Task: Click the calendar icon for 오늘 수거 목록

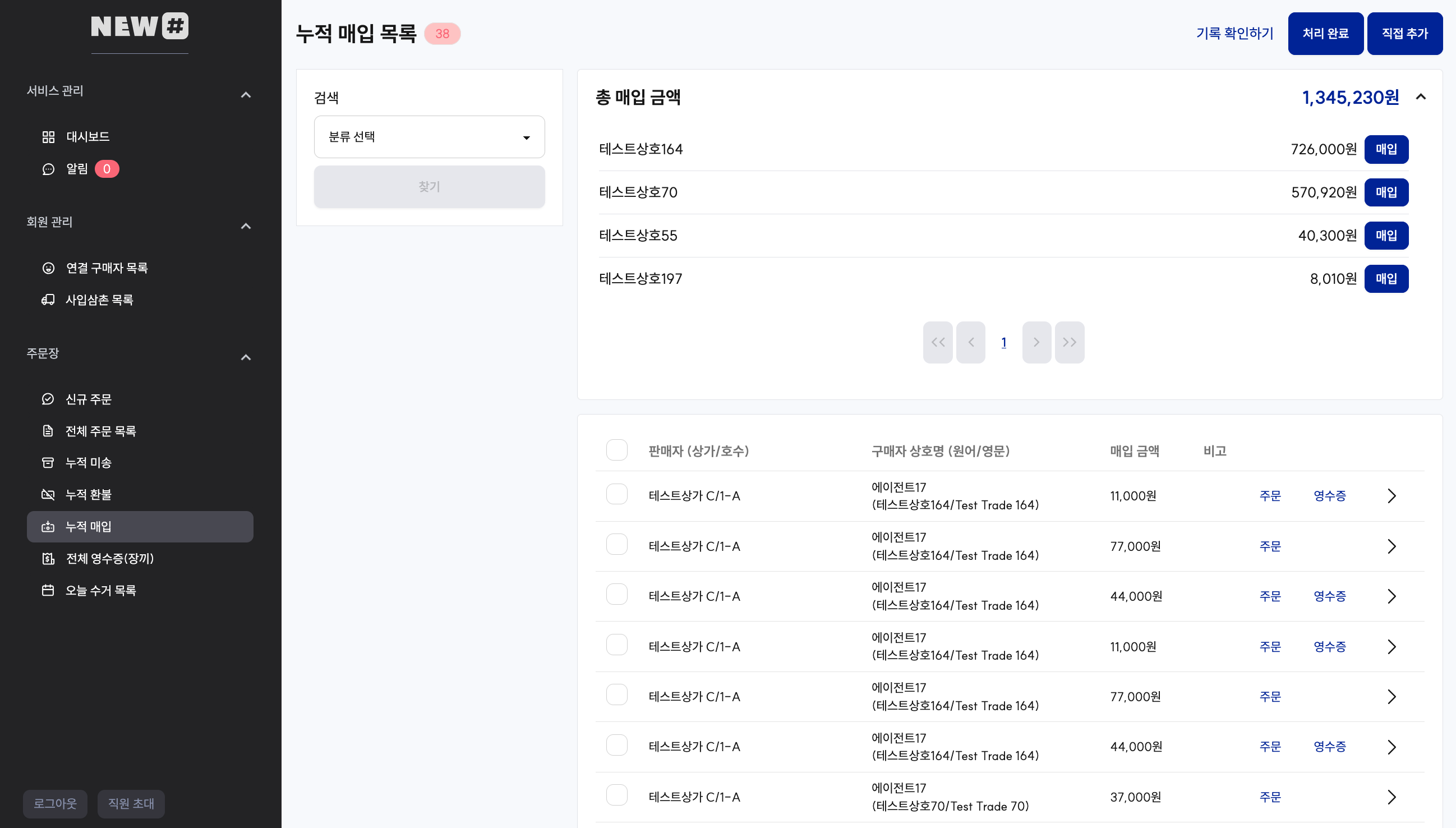Action: (x=48, y=590)
